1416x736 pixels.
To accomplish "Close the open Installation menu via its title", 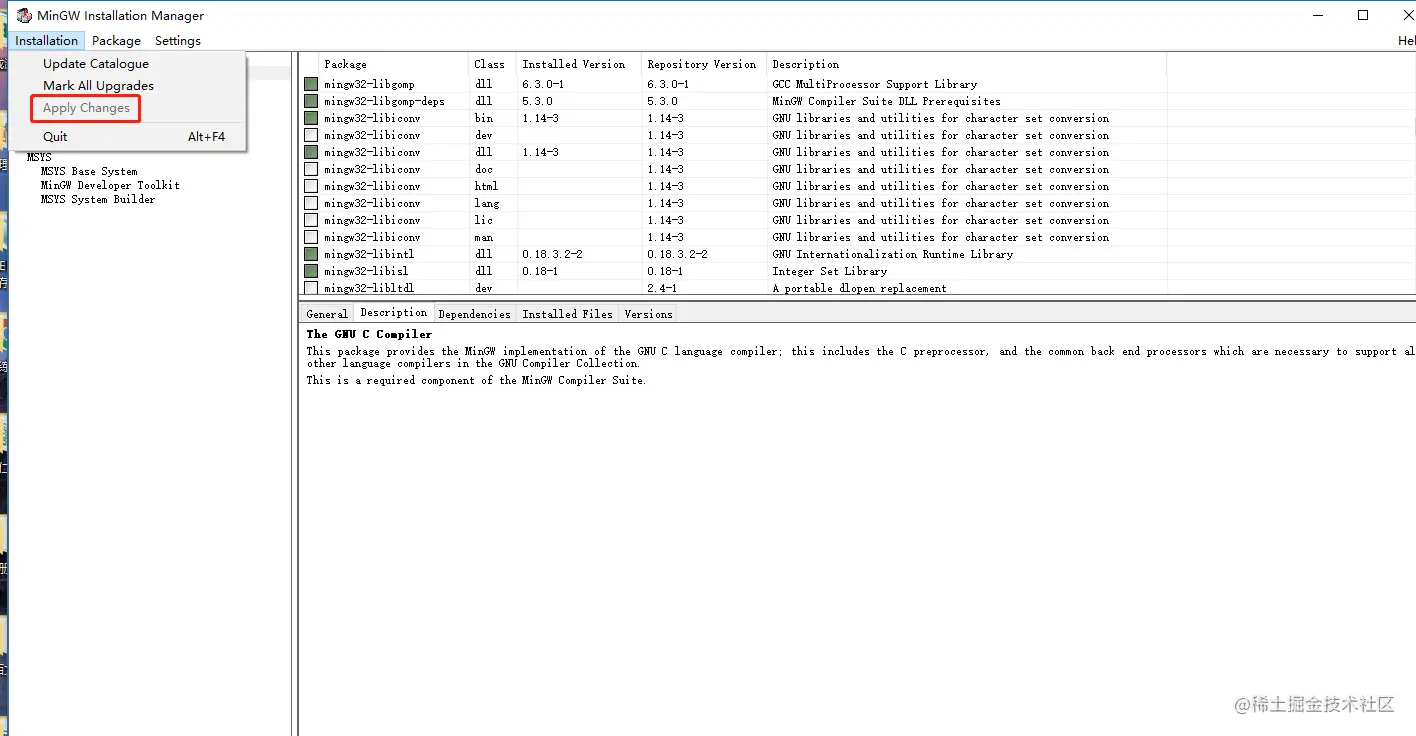I will (46, 41).
